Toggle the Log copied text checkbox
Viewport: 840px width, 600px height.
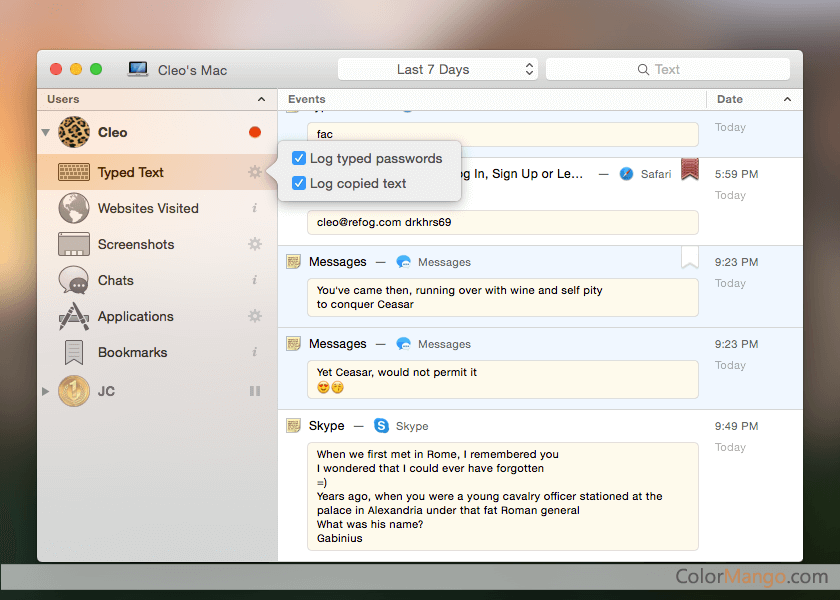coord(299,183)
